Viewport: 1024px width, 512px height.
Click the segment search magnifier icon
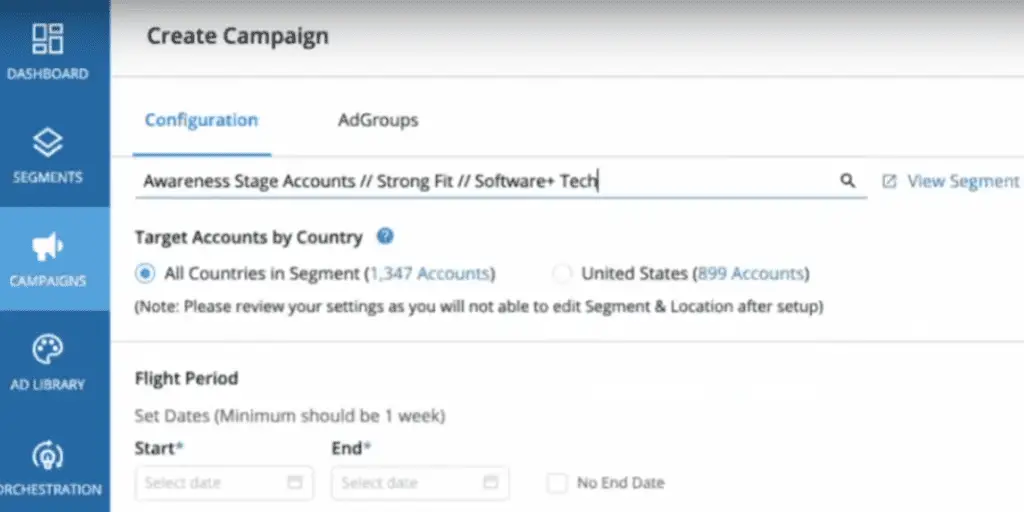[847, 181]
